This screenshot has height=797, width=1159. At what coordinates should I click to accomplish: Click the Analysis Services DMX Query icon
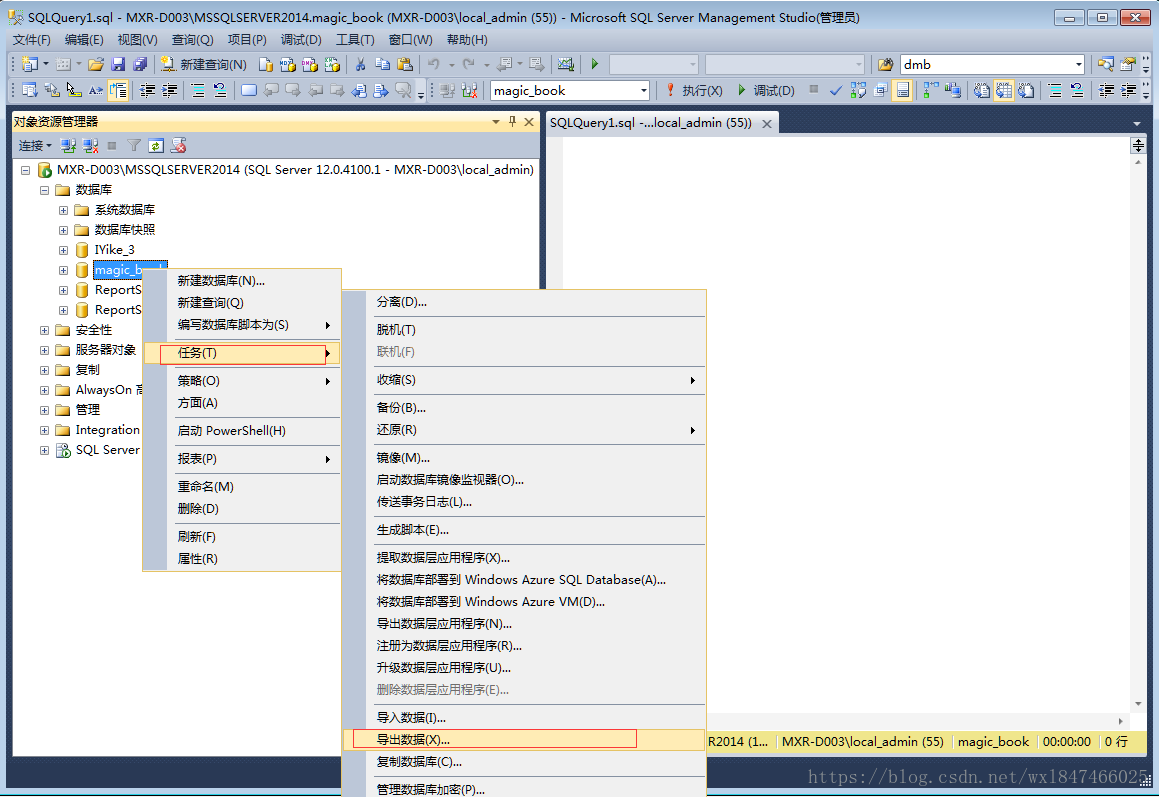point(310,64)
